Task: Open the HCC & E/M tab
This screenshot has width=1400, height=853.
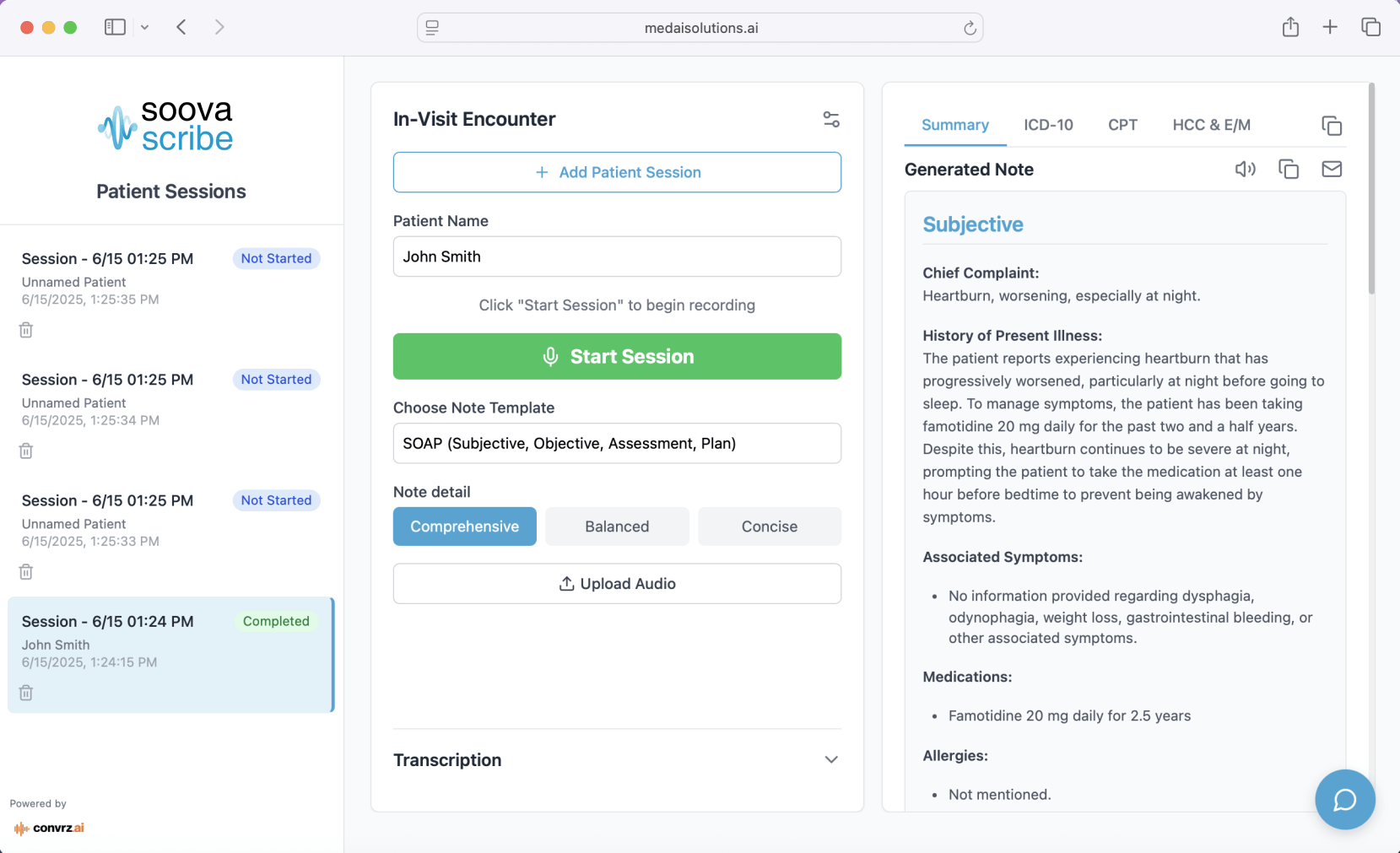Action: tap(1211, 125)
